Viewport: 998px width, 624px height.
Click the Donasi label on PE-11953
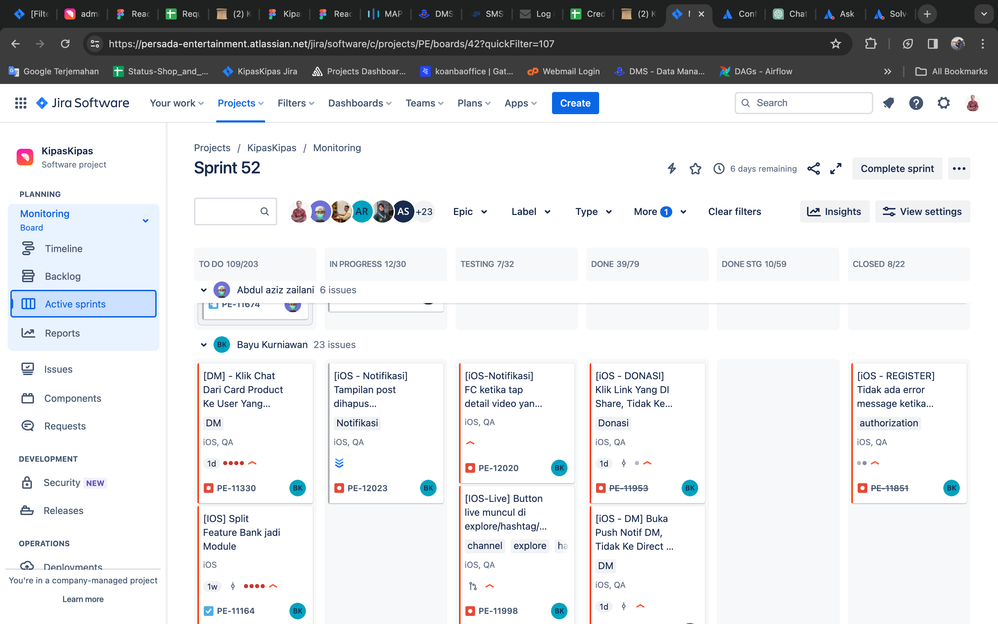[613, 423]
